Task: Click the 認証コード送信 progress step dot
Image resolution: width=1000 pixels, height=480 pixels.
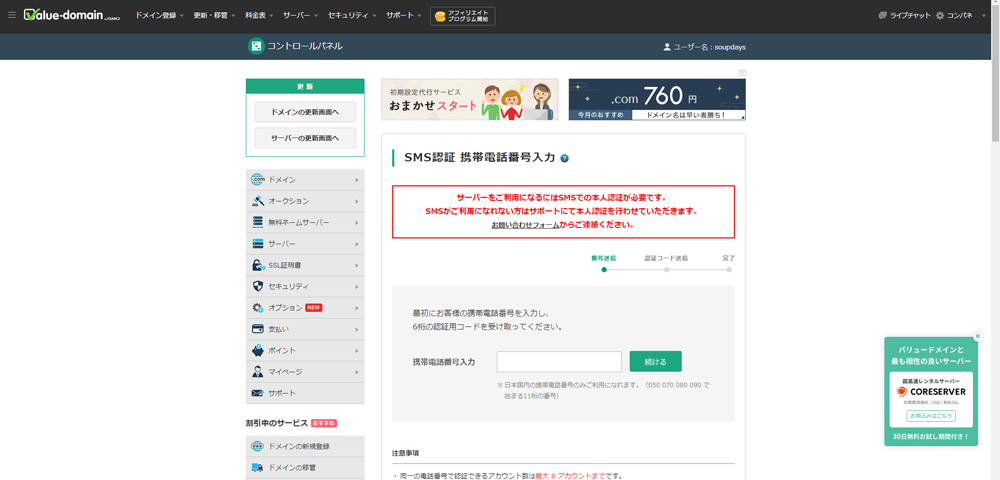Action: (x=666, y=270)
